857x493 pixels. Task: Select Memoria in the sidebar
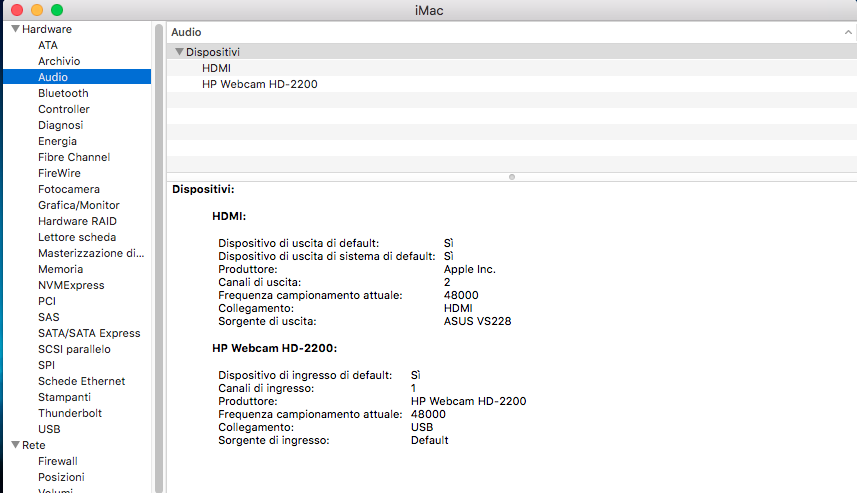(x=60, y=269)
